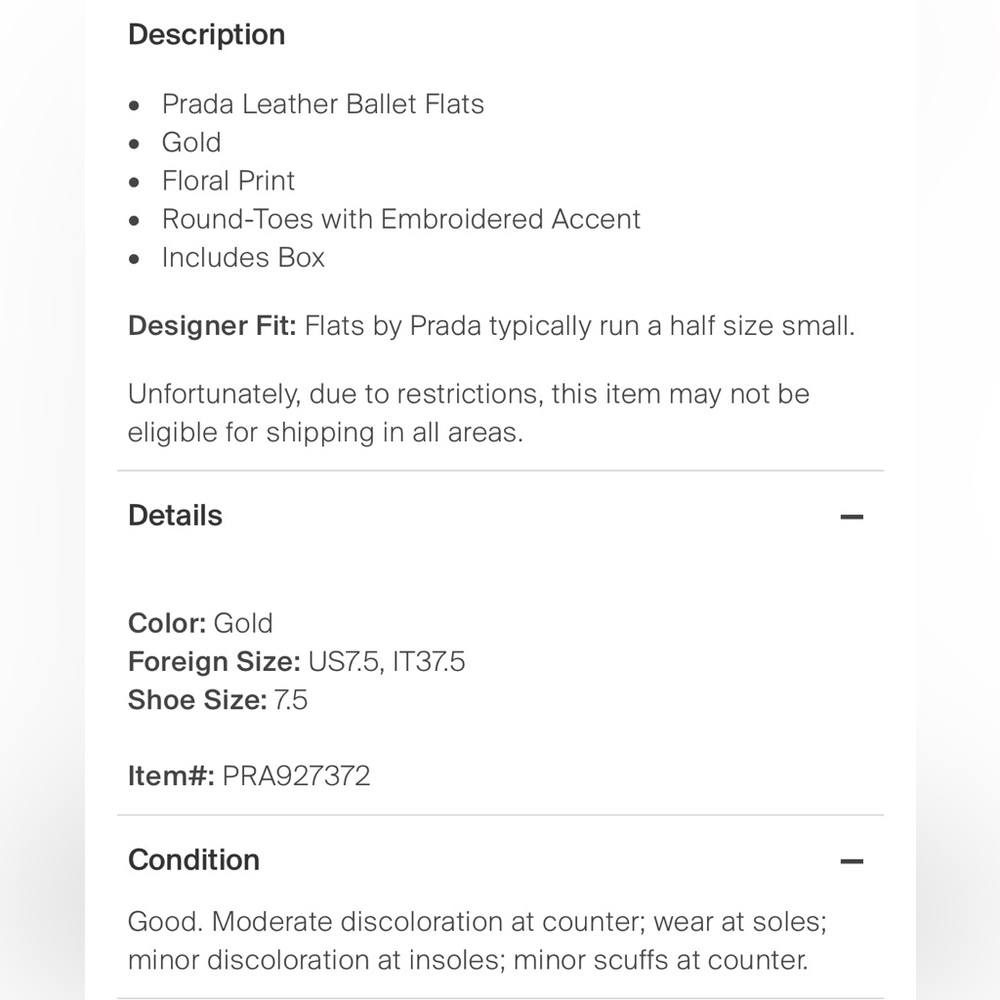1000x1000 pixels.
Task: Click the Foreign Size US7.5, IT37.5 line
Action: pos(296,661)
